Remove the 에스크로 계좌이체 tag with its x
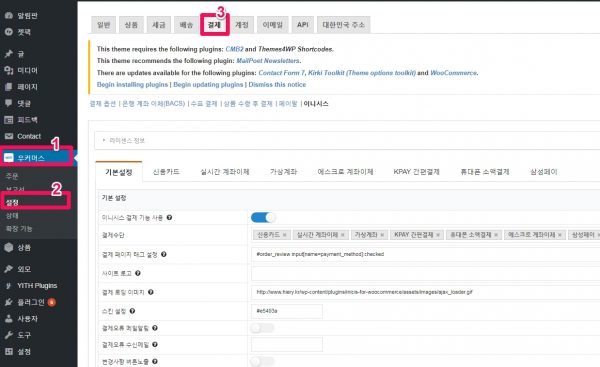600x367 pixels. coord(560,235)
